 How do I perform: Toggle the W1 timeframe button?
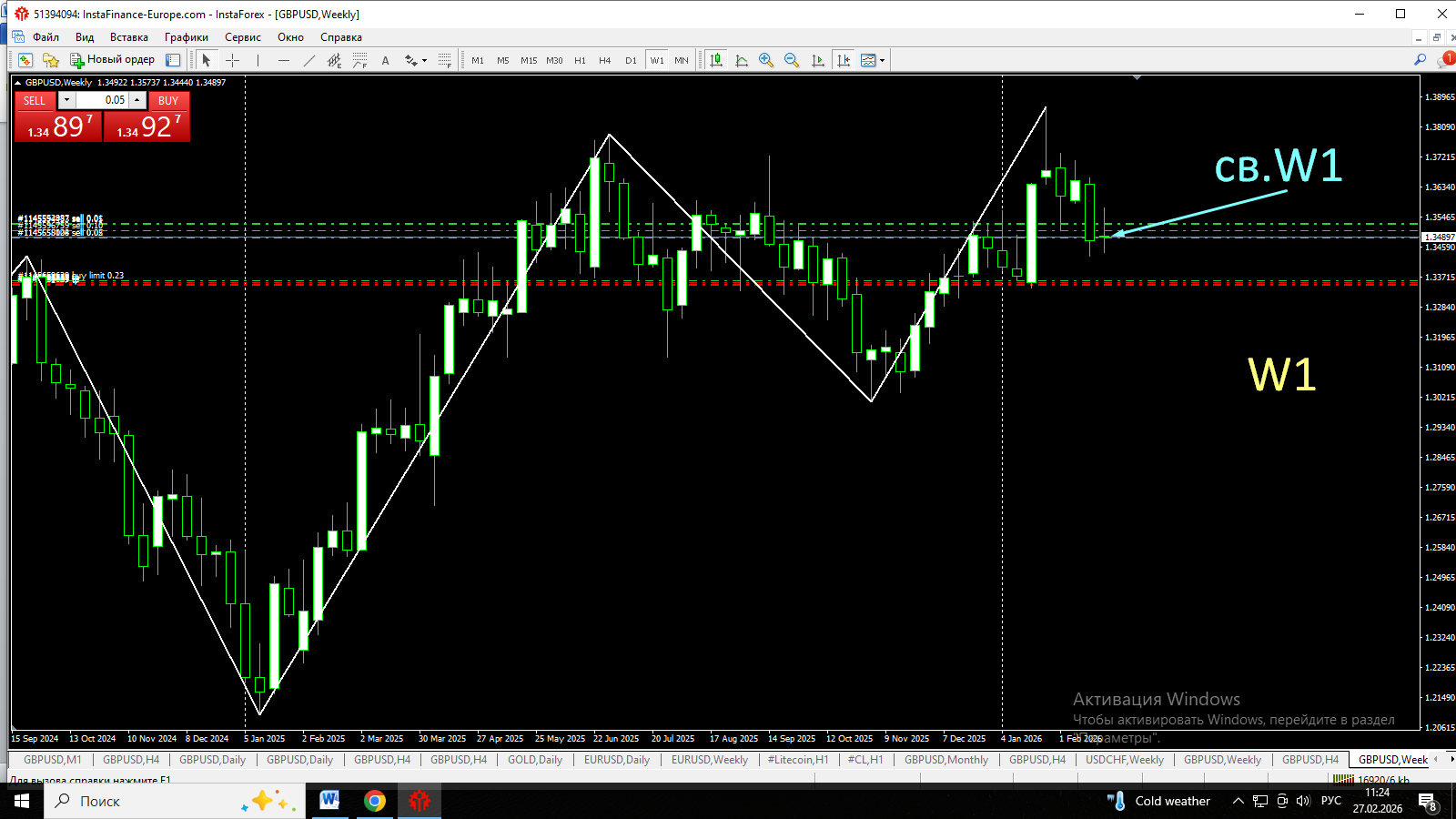657,60
